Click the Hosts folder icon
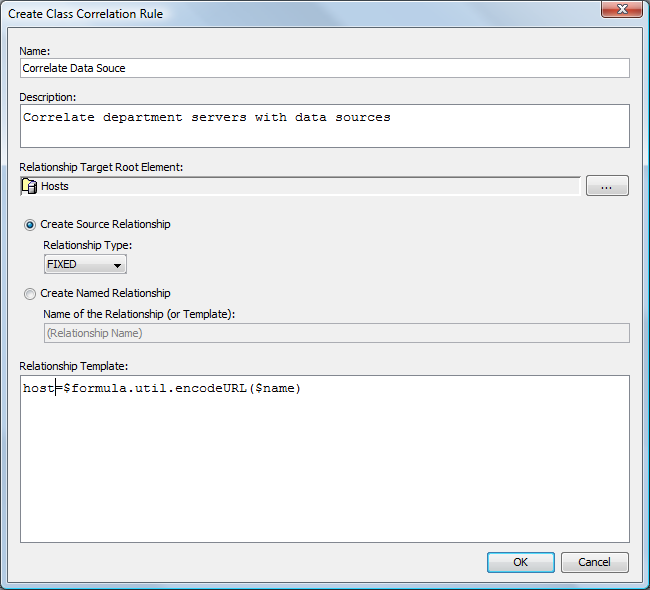Screen dimensions: 650x590 pyautogui.click(x=29, y=186)
